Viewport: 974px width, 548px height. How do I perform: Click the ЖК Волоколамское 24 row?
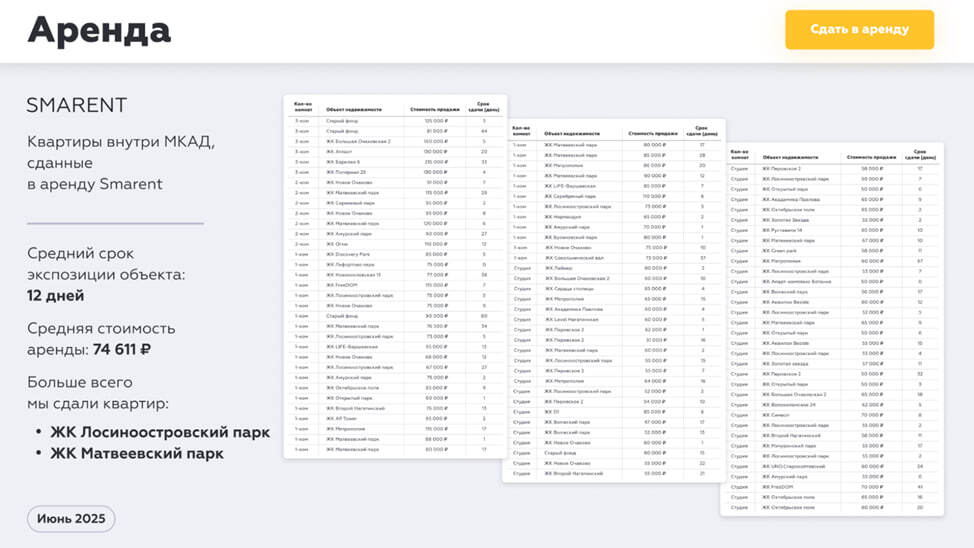click(x=832, y=404)
